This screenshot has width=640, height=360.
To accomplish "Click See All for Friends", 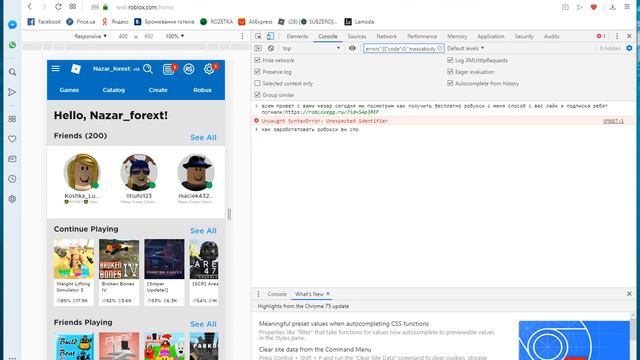I will (x=203, y=138).
